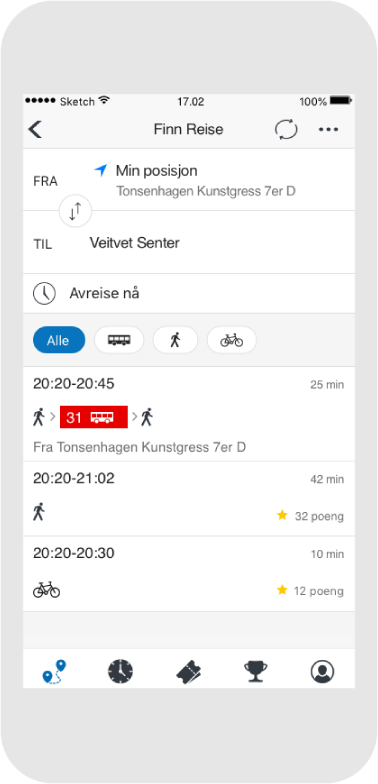Filter results by bicycle only

(232, 340)
